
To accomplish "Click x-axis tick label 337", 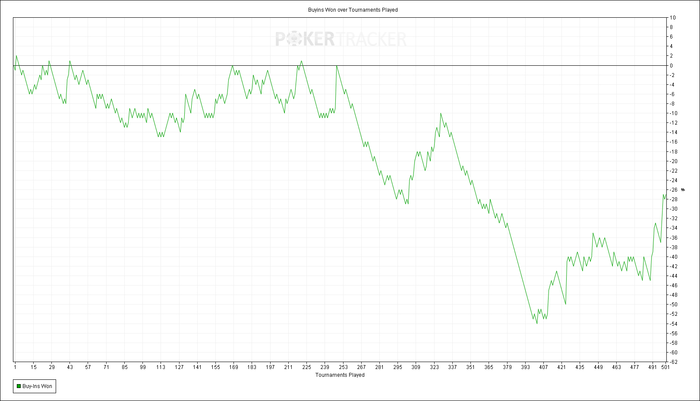I will 452,367.
